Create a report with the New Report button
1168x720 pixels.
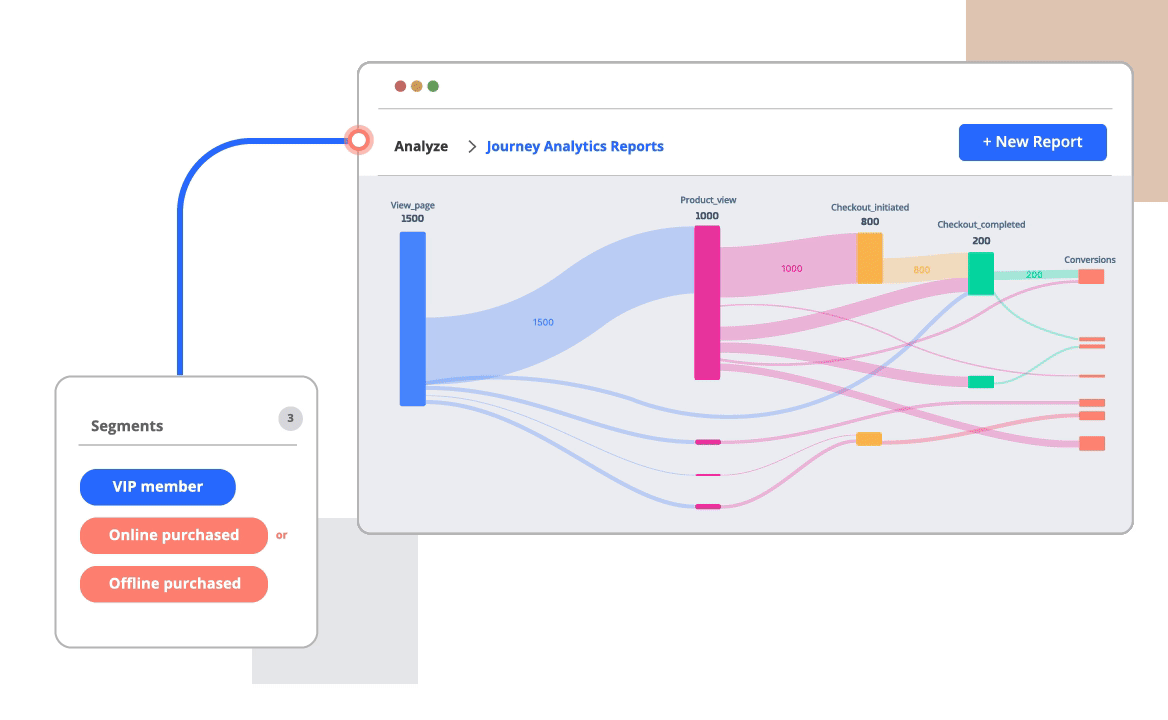(x=1032, y=142)
